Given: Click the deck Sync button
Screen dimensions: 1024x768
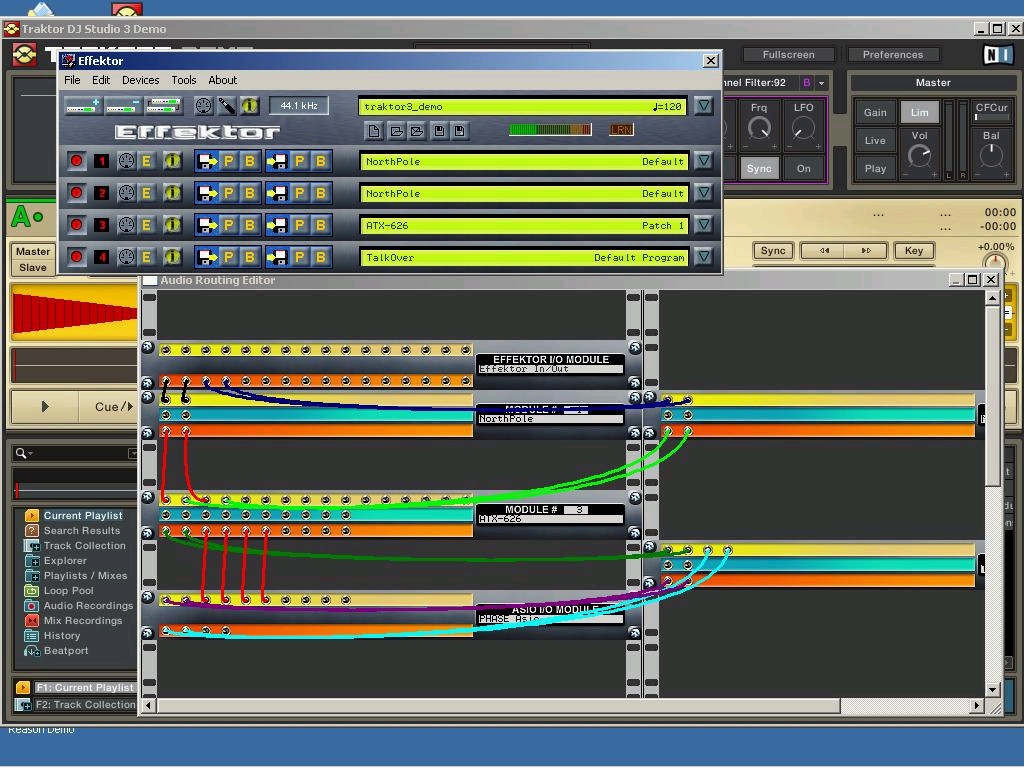Looking at the screenshot, I should coord(773,251).
